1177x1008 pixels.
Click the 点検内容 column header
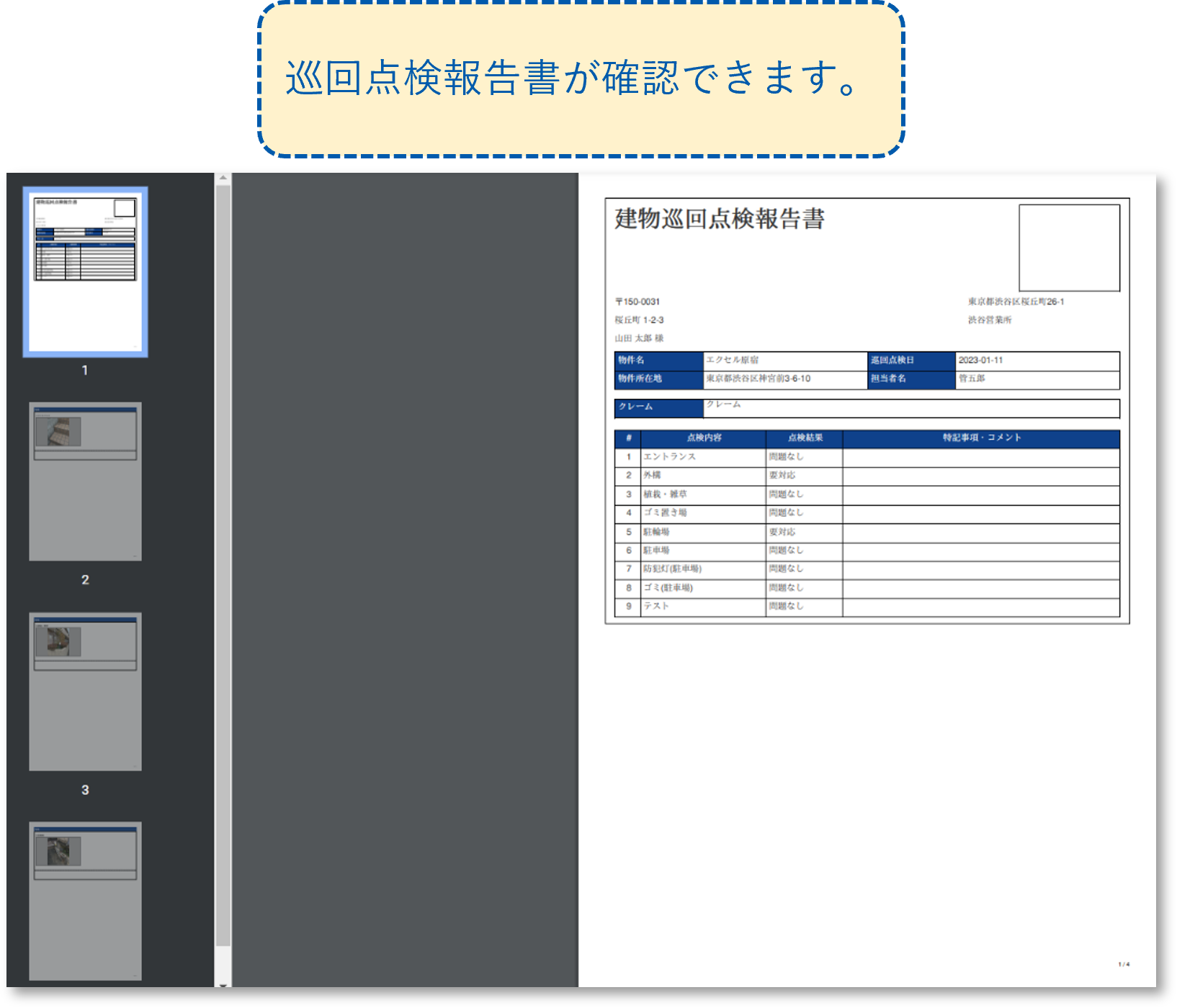pyautogui.click(x=704, y=438)
